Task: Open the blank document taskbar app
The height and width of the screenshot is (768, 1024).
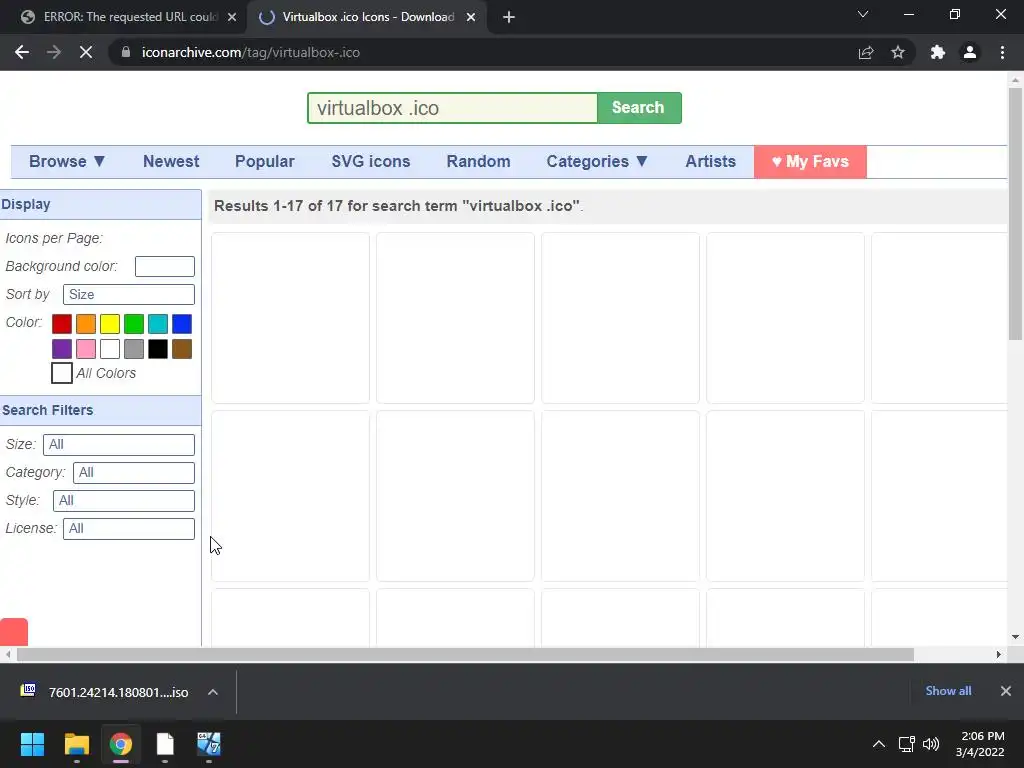Action: tap(165, 744)
